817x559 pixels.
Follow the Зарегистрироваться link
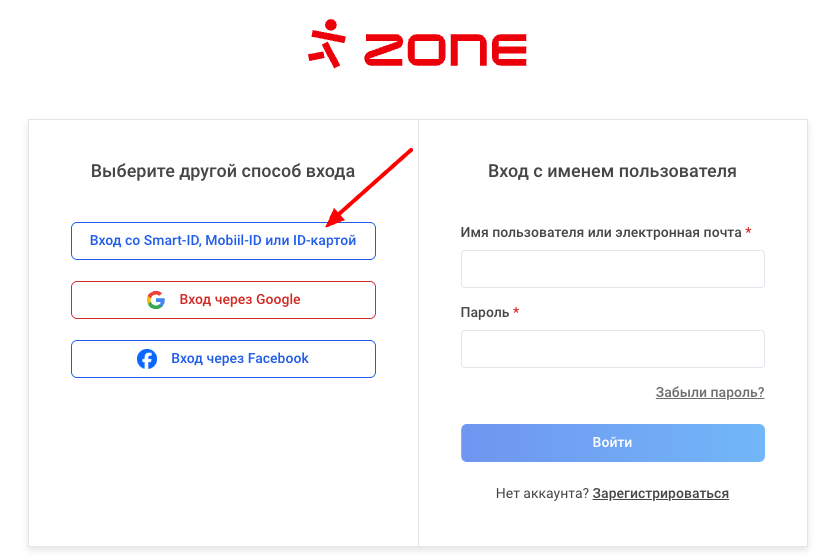click(661, 493)
